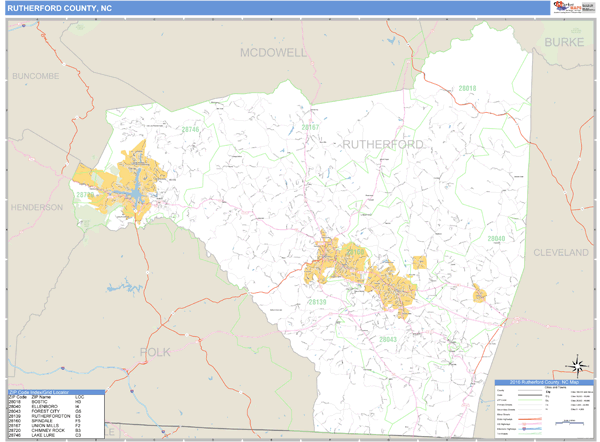Image resolution: width=600 pixels, height=442 pixels.
Task: Click the small orange Ellenboro area
Action: pyautogui.click(x=479, y=295)
